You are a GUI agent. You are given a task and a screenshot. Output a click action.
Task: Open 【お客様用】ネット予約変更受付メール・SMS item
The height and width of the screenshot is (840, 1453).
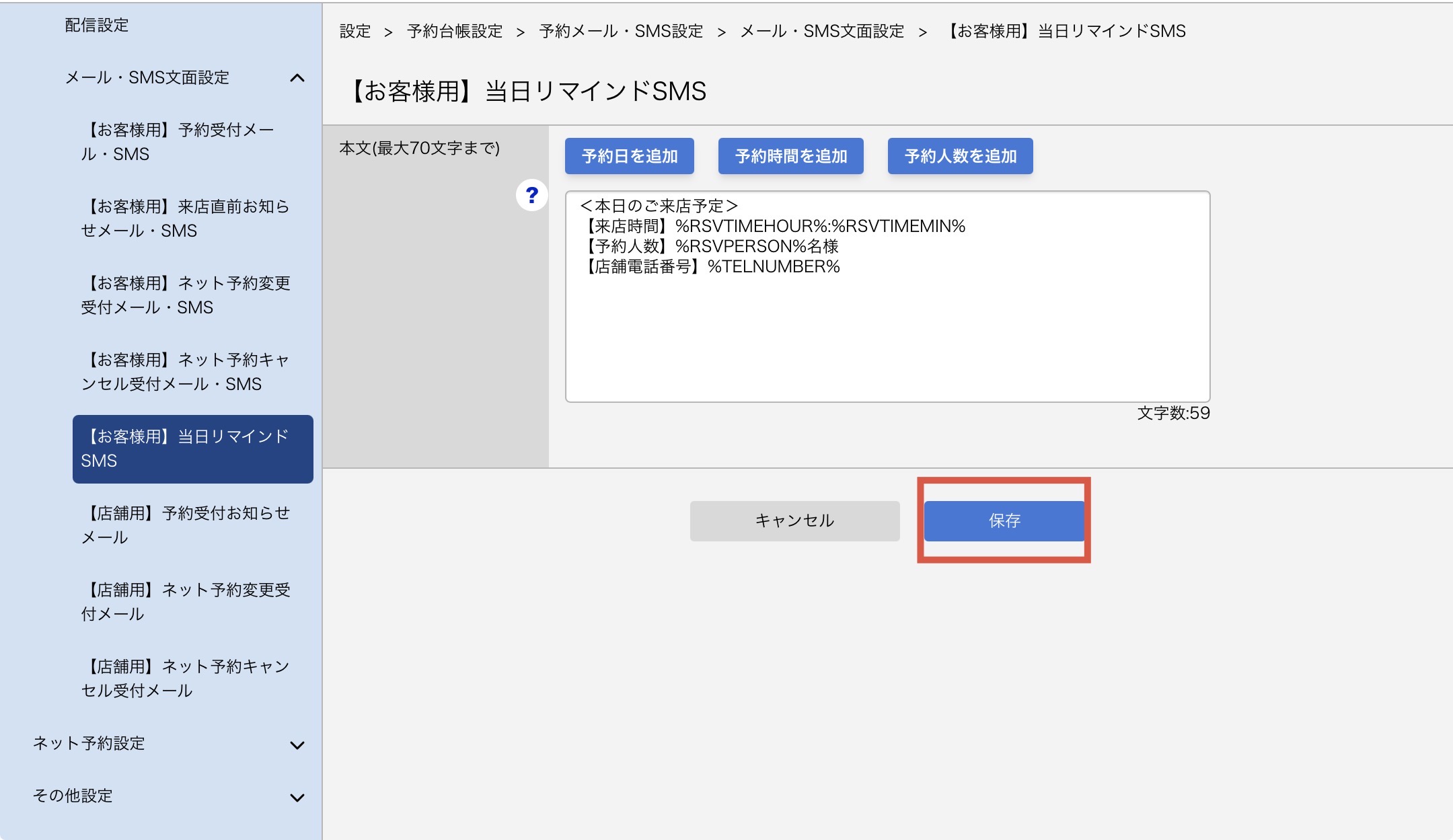(x=186, y=295)
